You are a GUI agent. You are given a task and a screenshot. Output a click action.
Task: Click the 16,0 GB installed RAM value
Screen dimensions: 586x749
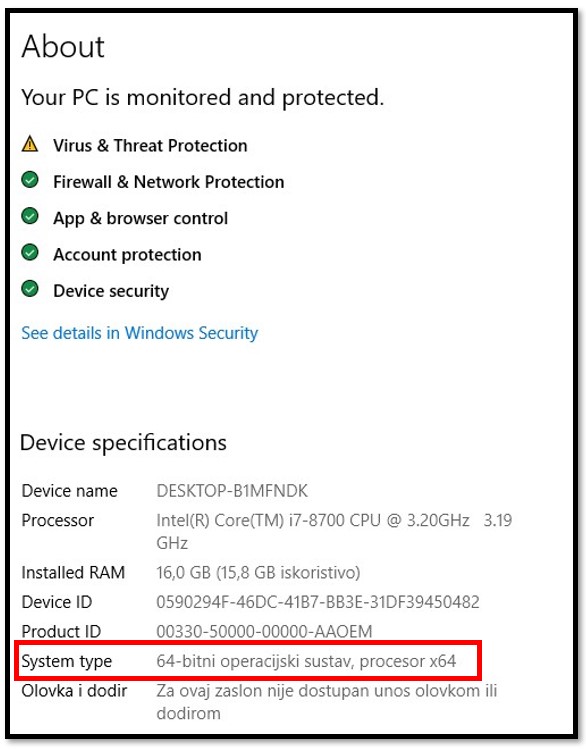point(258,572)
